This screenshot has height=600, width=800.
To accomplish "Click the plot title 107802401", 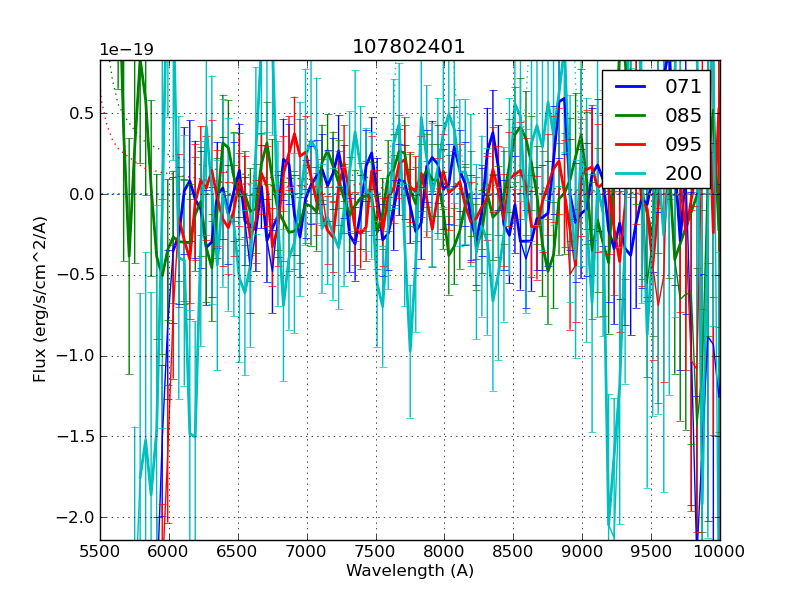I will pyautogui.click(x=409, y=47).
